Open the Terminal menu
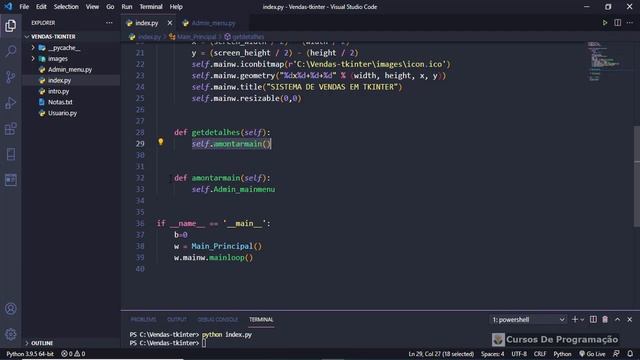Screen dimensions: 640x360 pyautogui.click(x=151, y=7)
